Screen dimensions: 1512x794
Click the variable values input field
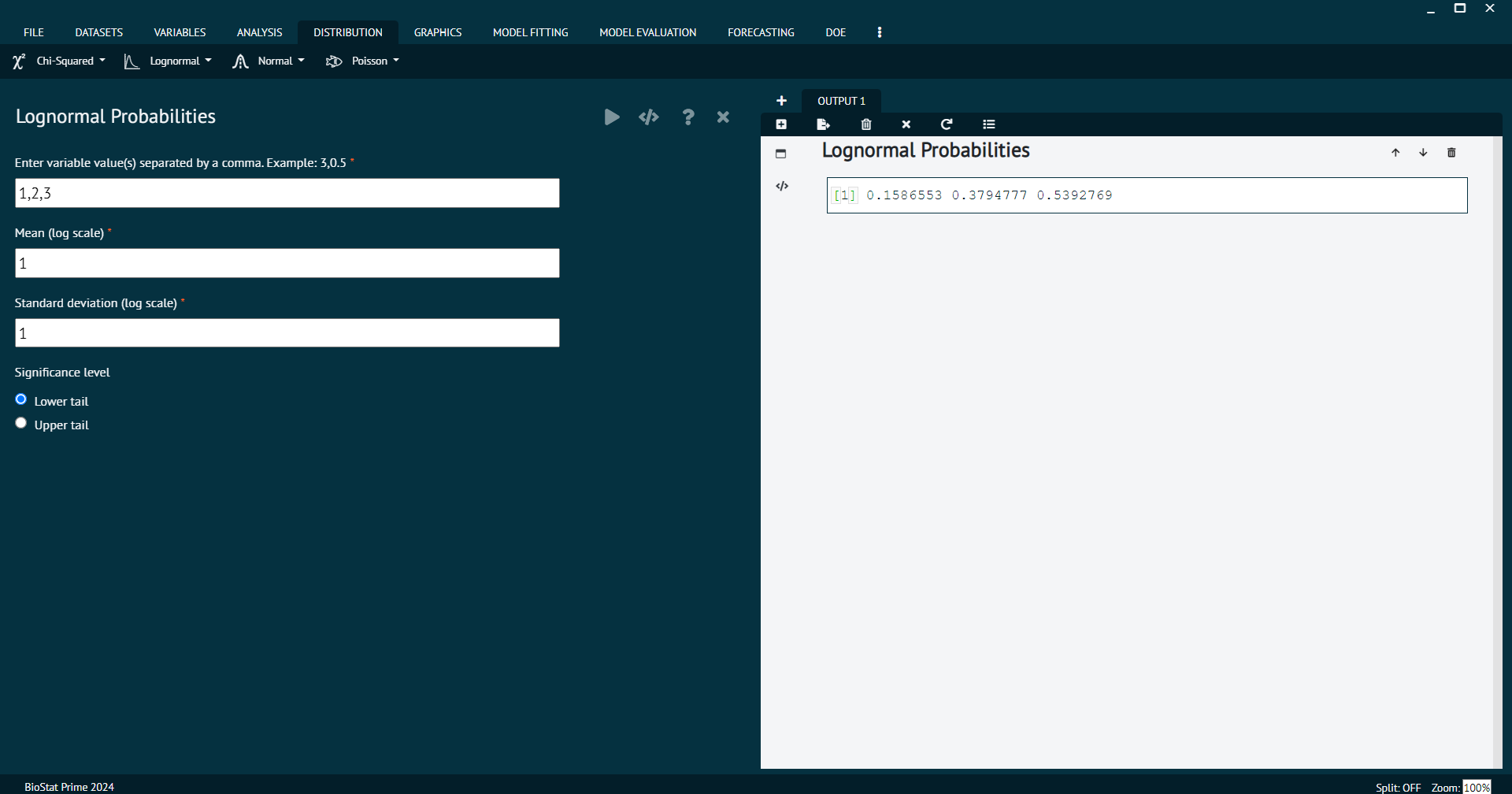point(287,193)
